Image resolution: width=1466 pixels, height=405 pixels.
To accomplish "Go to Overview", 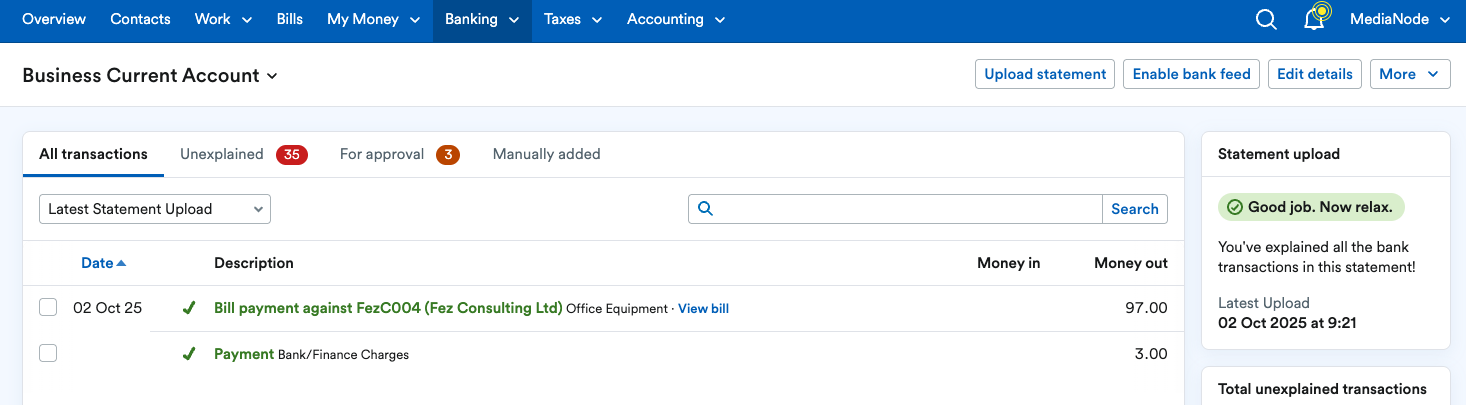I will tap(54, 19).
